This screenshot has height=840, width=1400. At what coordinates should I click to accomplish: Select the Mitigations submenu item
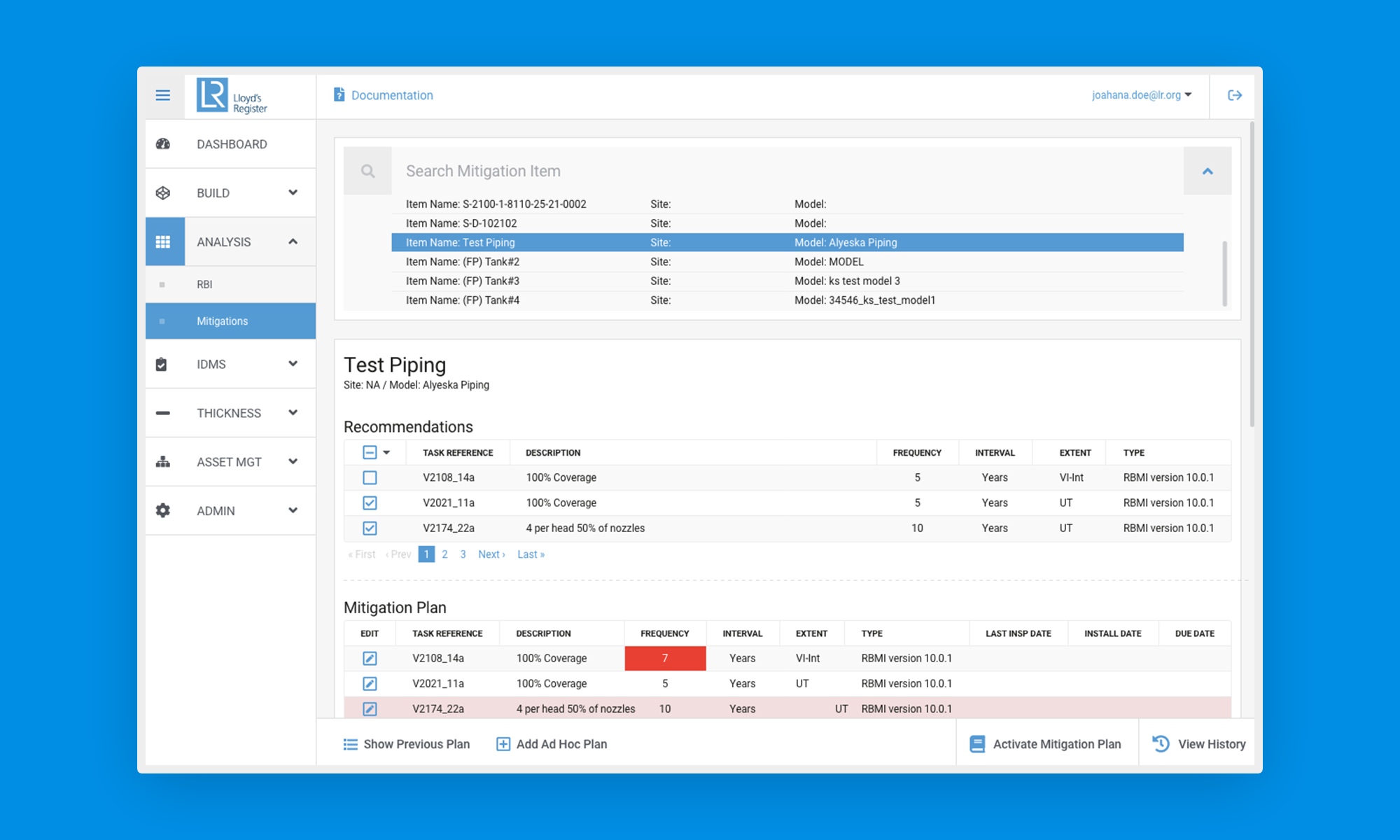tap(230, 321)
